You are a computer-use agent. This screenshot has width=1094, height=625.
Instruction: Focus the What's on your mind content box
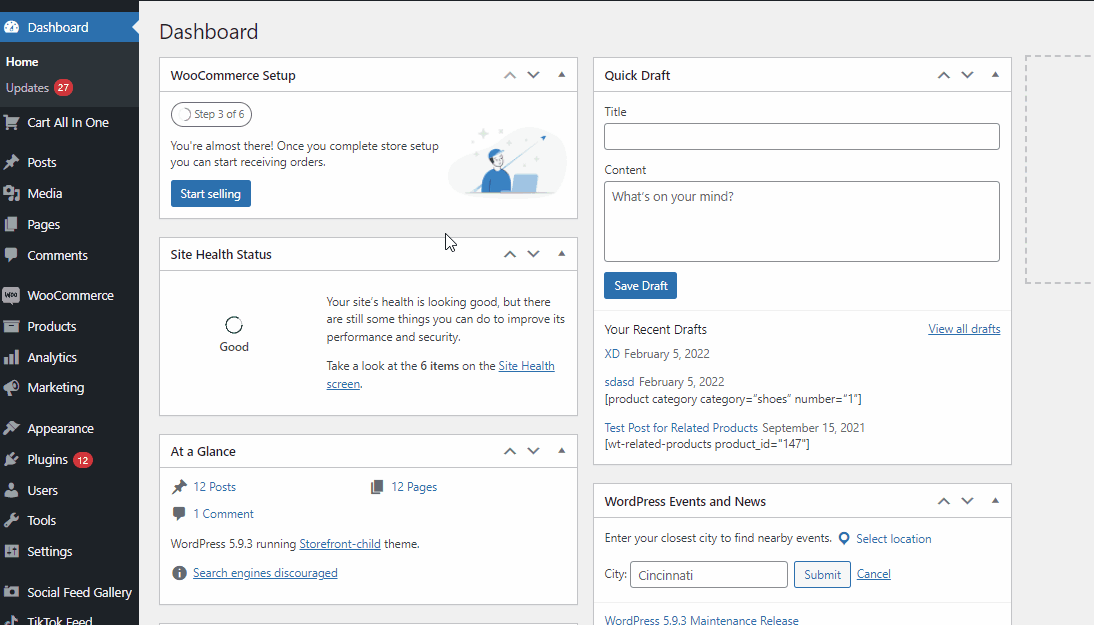(802, 222)
